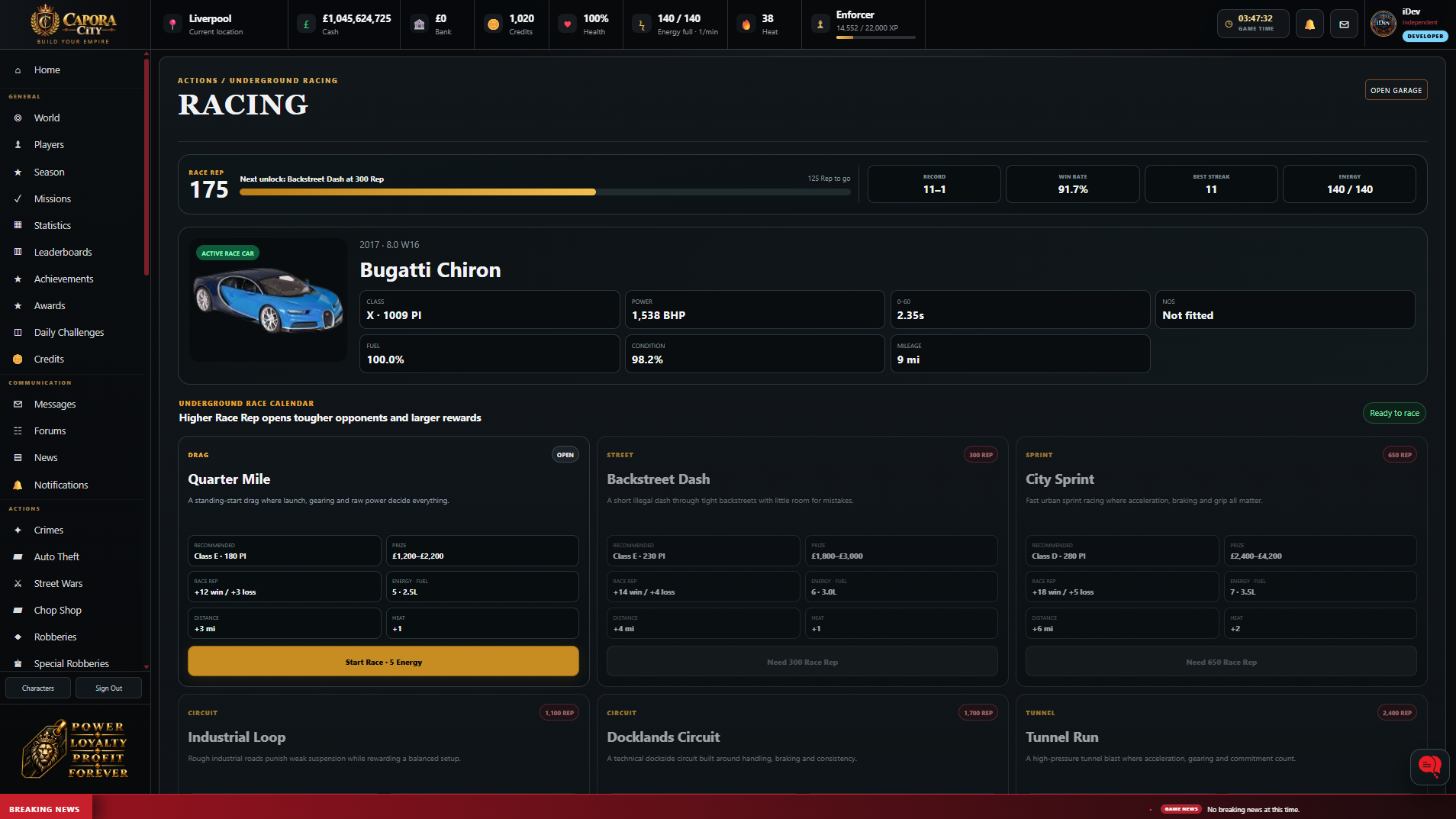
Task: Click the sidebar scroll down arrow
Action: click(146, 667)
